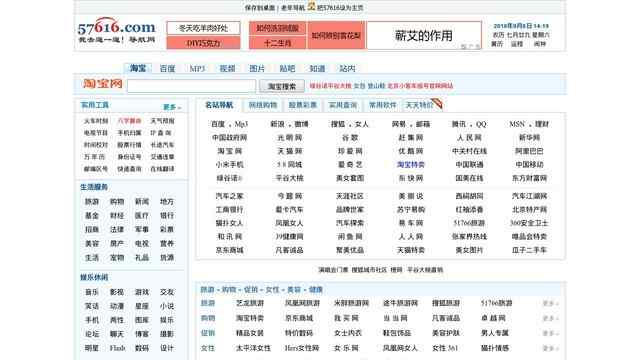
Task: Click 把57616设为主页 link
Action: click(340, 8)
